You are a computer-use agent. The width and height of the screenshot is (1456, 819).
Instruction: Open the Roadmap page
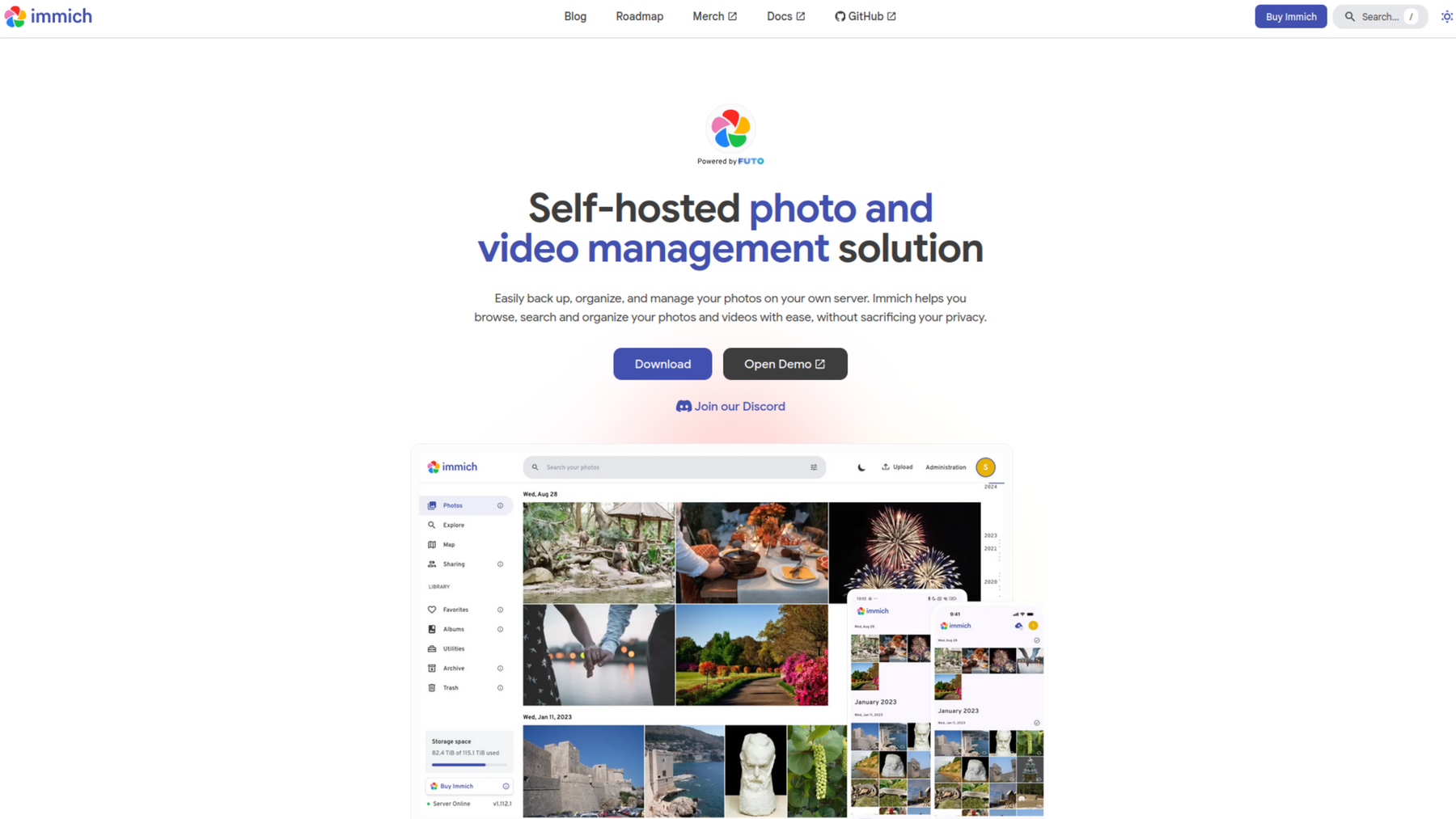[x=639, y=16]
